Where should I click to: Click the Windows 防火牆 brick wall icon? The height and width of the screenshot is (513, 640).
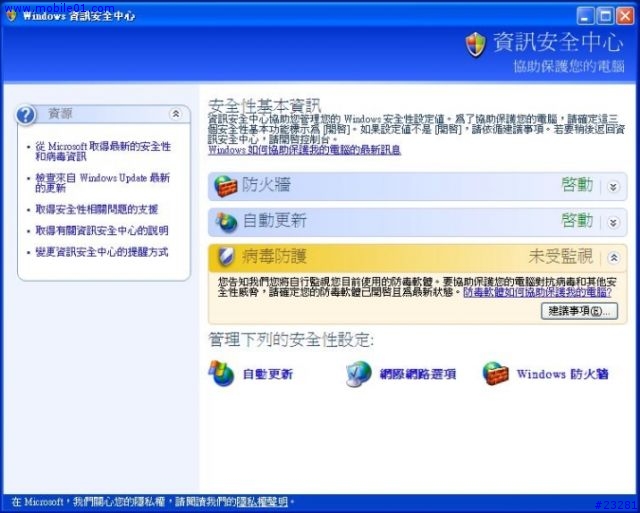(x=495, y=373)
